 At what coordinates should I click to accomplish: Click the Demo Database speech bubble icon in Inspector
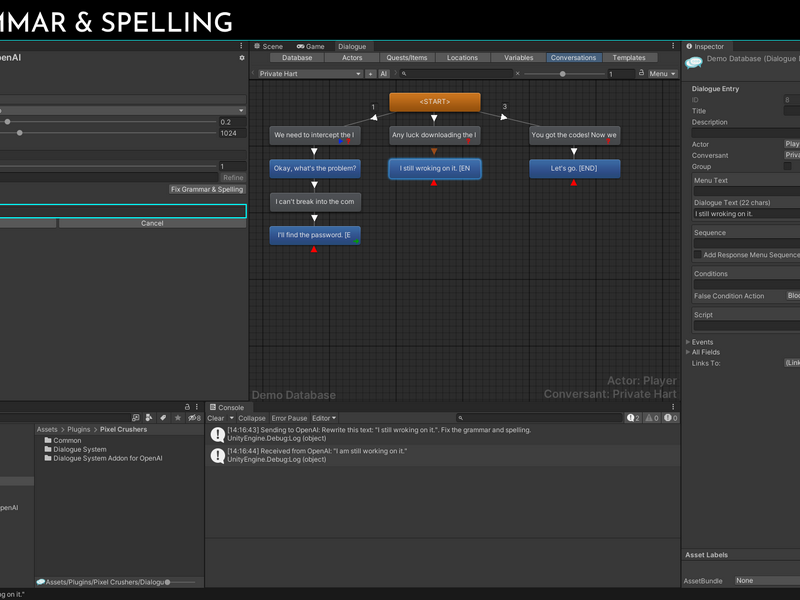click(x=693, y=62)
